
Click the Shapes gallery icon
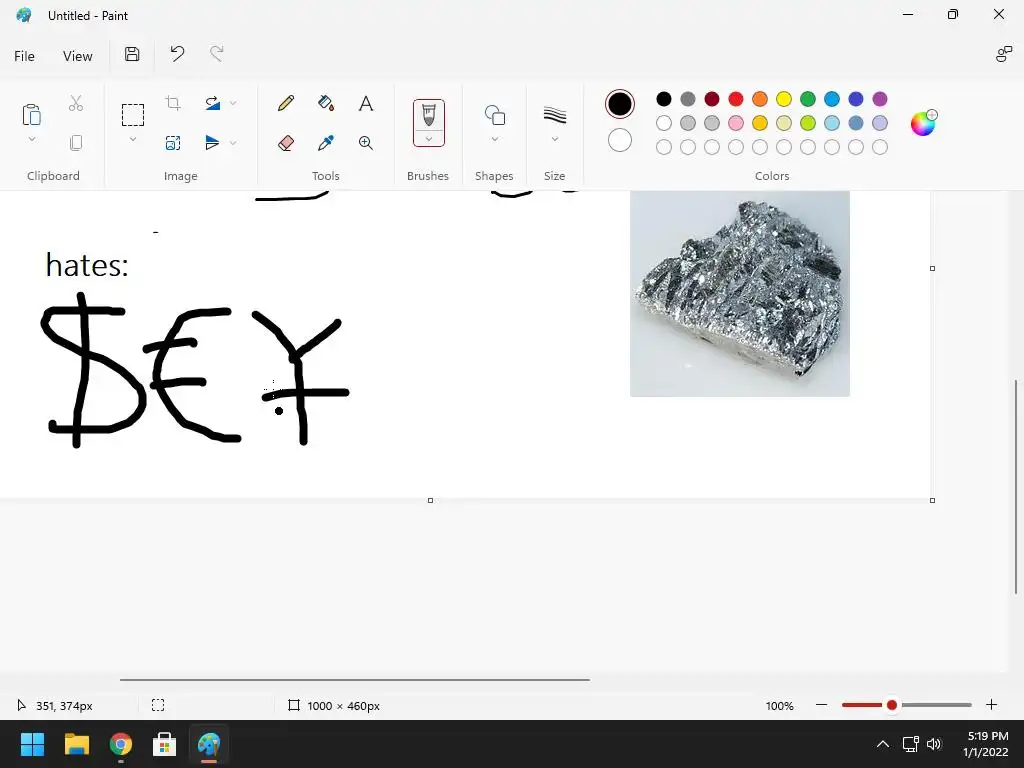(494, 115)
